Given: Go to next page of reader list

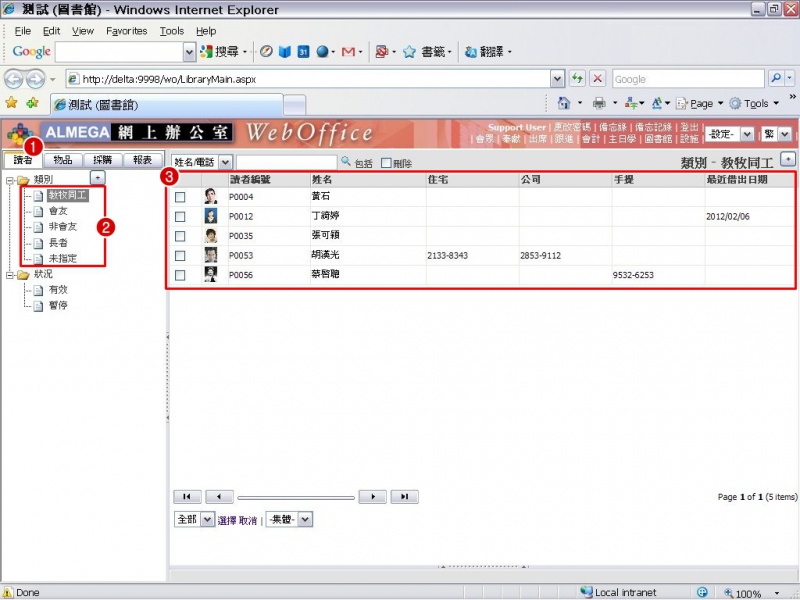Looking at the screenshot, I should (372, 496).
